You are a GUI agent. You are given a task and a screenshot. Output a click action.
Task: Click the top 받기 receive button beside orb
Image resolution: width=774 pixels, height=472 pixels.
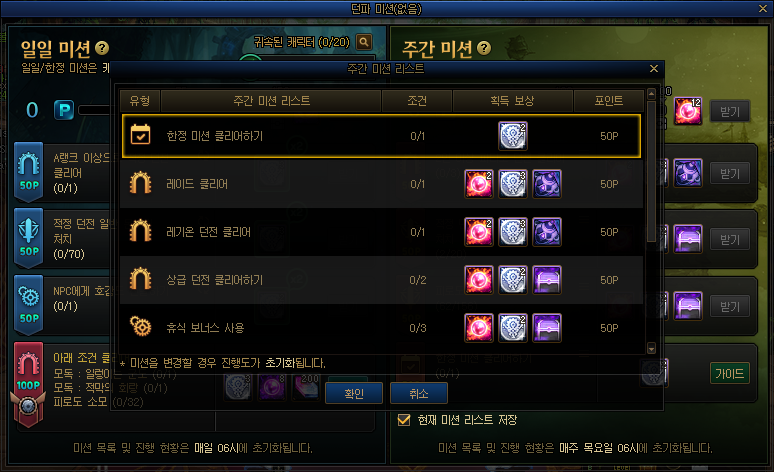[730, 112]
